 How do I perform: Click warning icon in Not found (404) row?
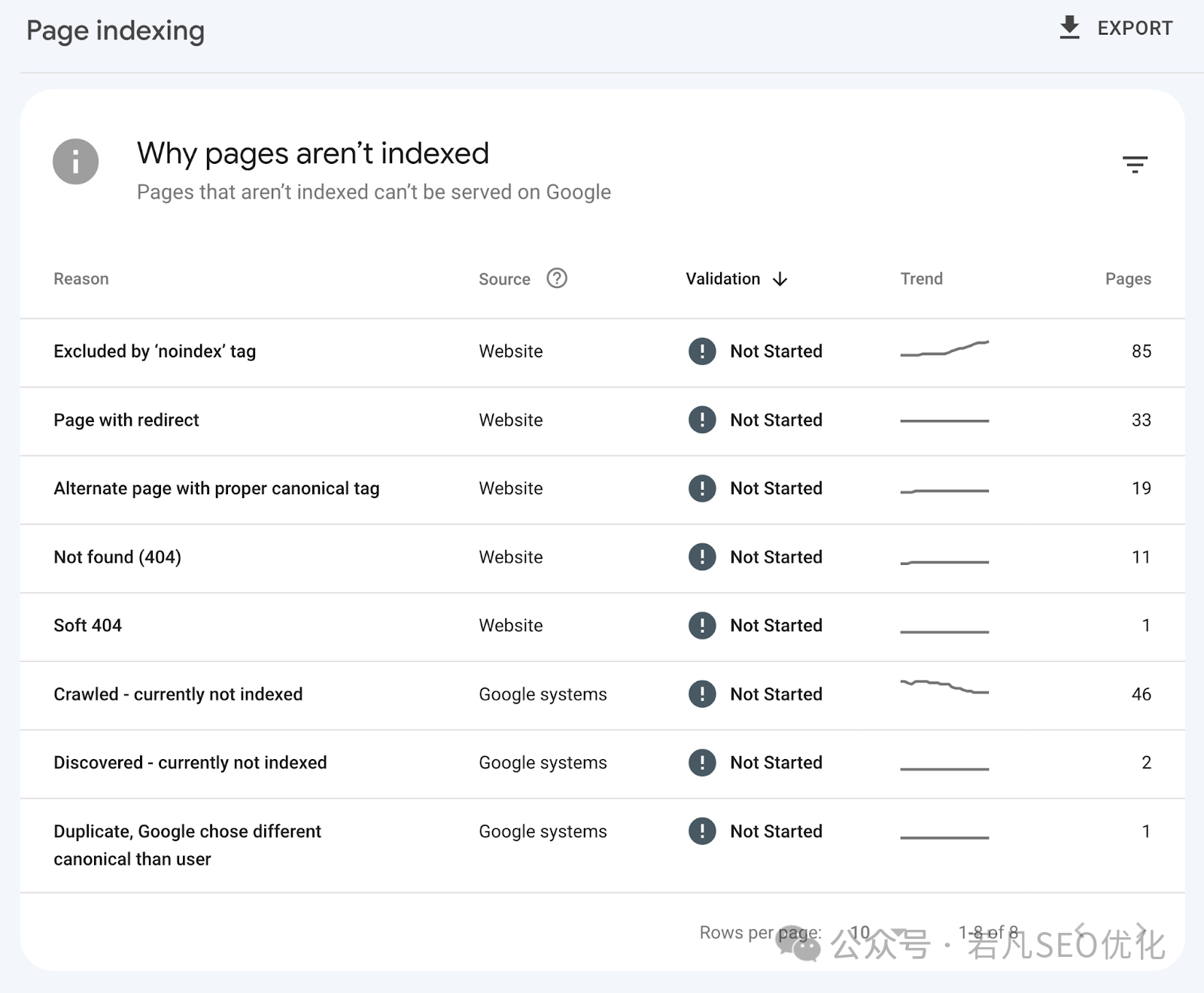pos(702,557)
